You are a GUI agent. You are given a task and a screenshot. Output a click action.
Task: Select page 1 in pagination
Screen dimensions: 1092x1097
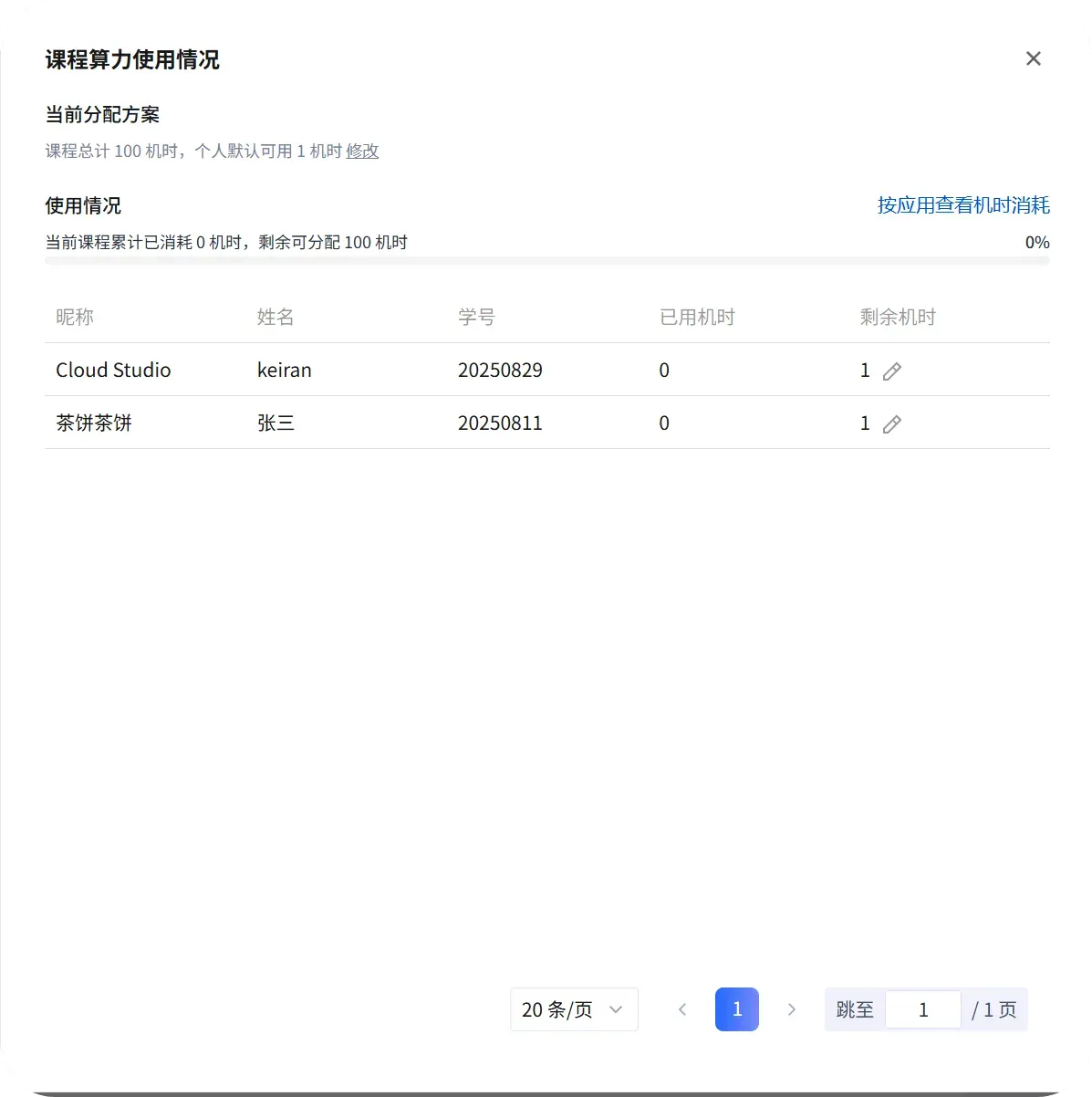(737, 1009)
